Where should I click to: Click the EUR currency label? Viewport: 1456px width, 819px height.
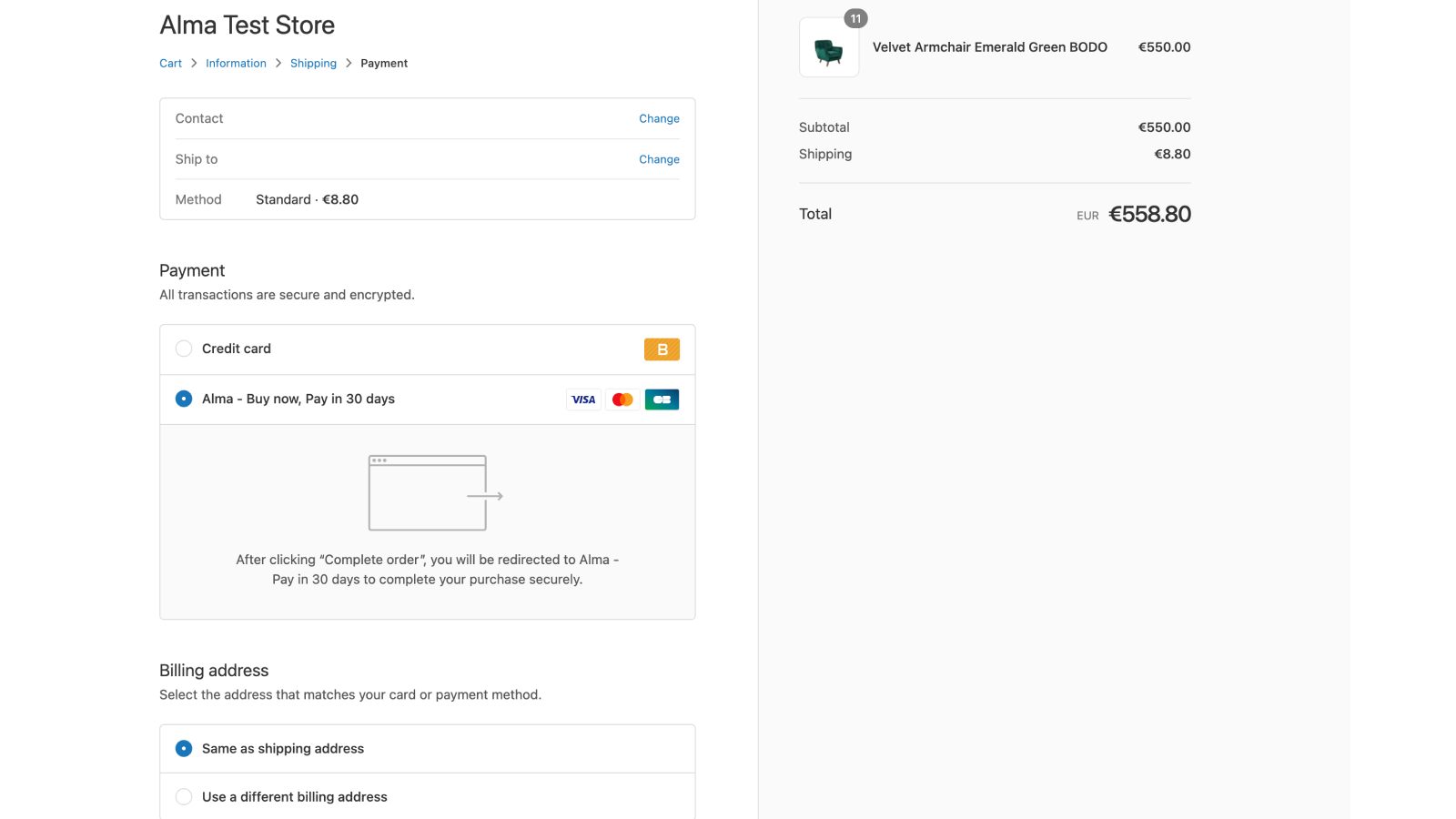click(x=1087, y=216)
